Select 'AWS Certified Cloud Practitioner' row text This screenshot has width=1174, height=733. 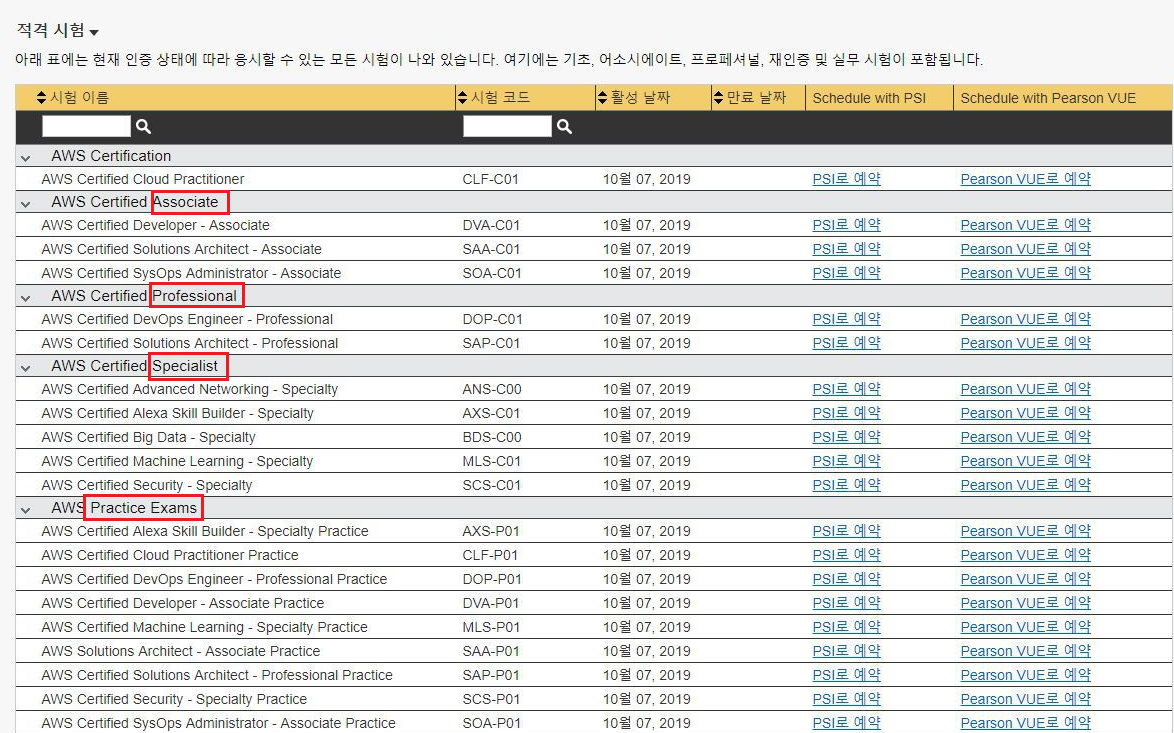(x=143, y=179)
